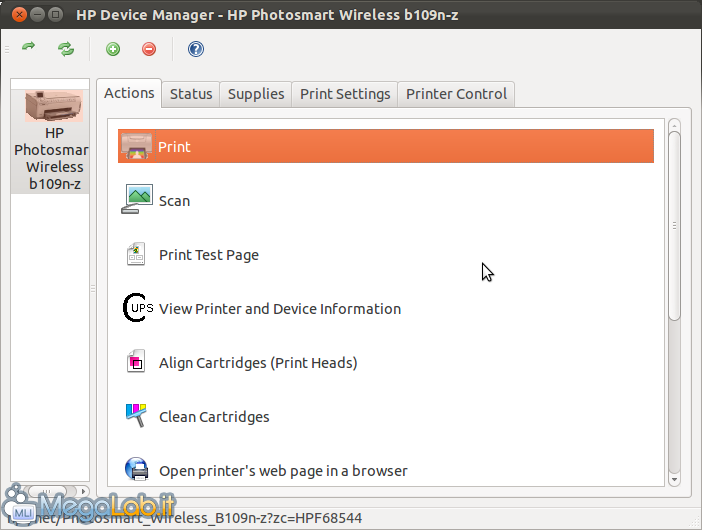Click the CUPS printer information icon
The height and width of the screenshot is (530, 702).
click(138, 308)
